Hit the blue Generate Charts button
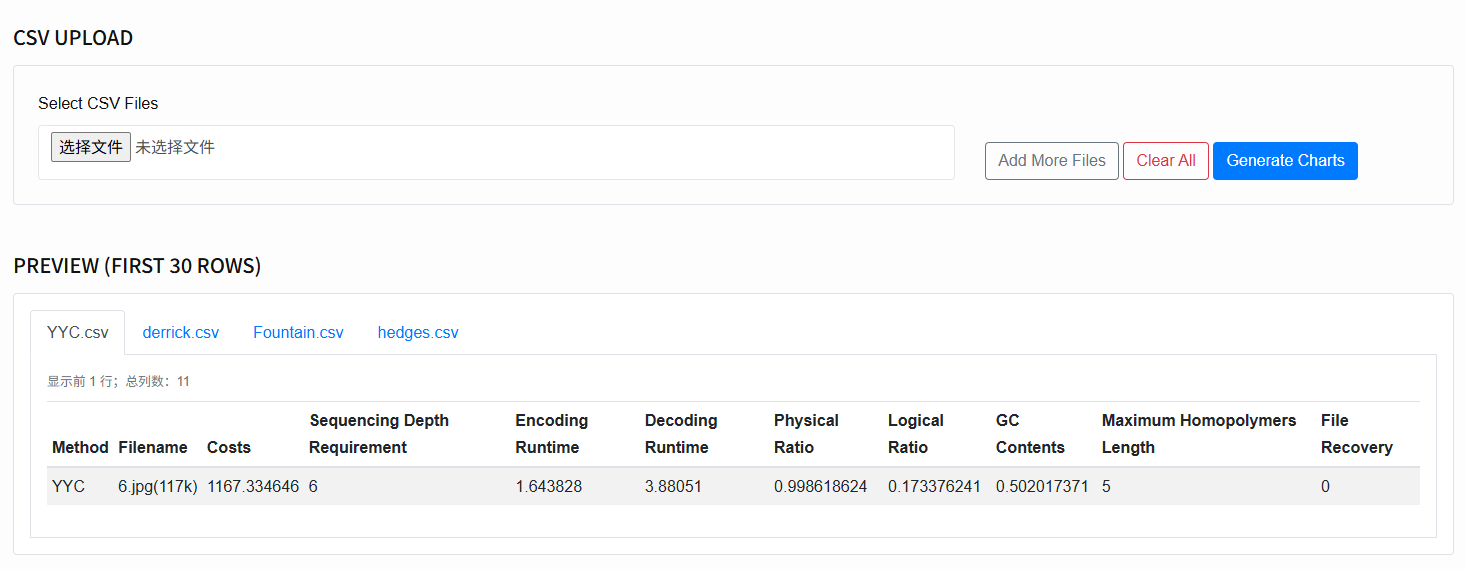Image resolution: width=1466 pixels, height=569 pixels. pyautogui.click(x=1285, y=161)
